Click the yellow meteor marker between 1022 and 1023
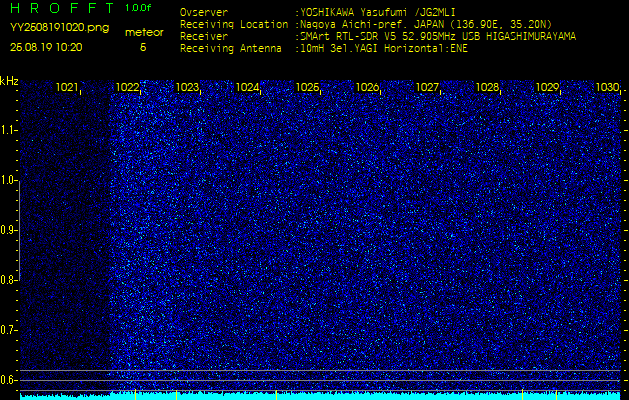Viewport: 629px width, 400px height. (177, 394)
